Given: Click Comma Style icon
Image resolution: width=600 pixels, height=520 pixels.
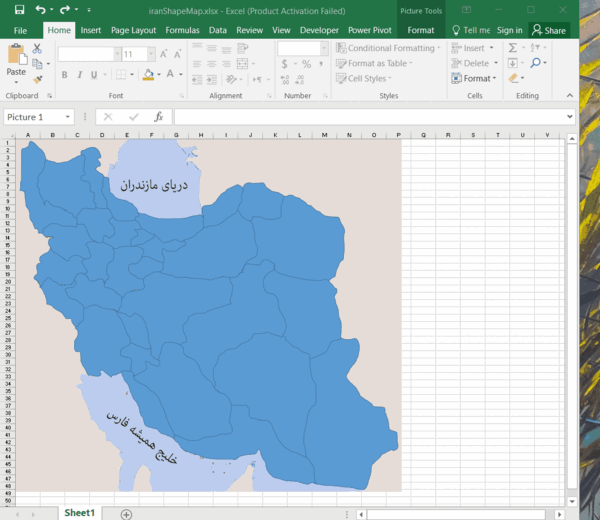Looking at the screenshot, I should pyautogui.click(x=321, y=64).
